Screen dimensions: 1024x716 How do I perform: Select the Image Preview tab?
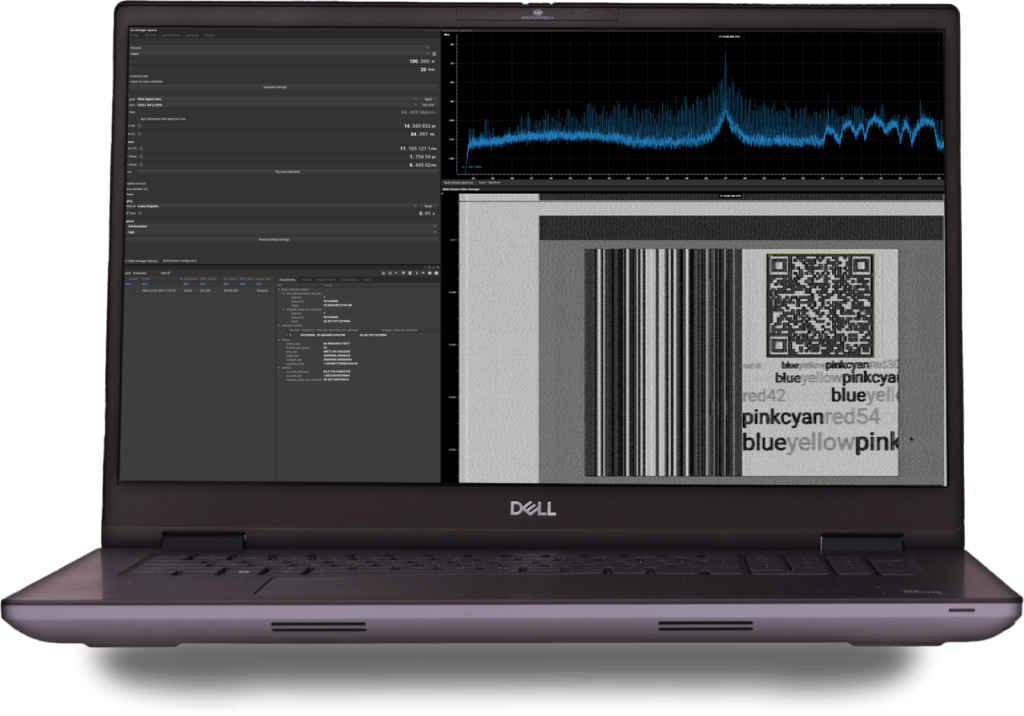(326, 280)
